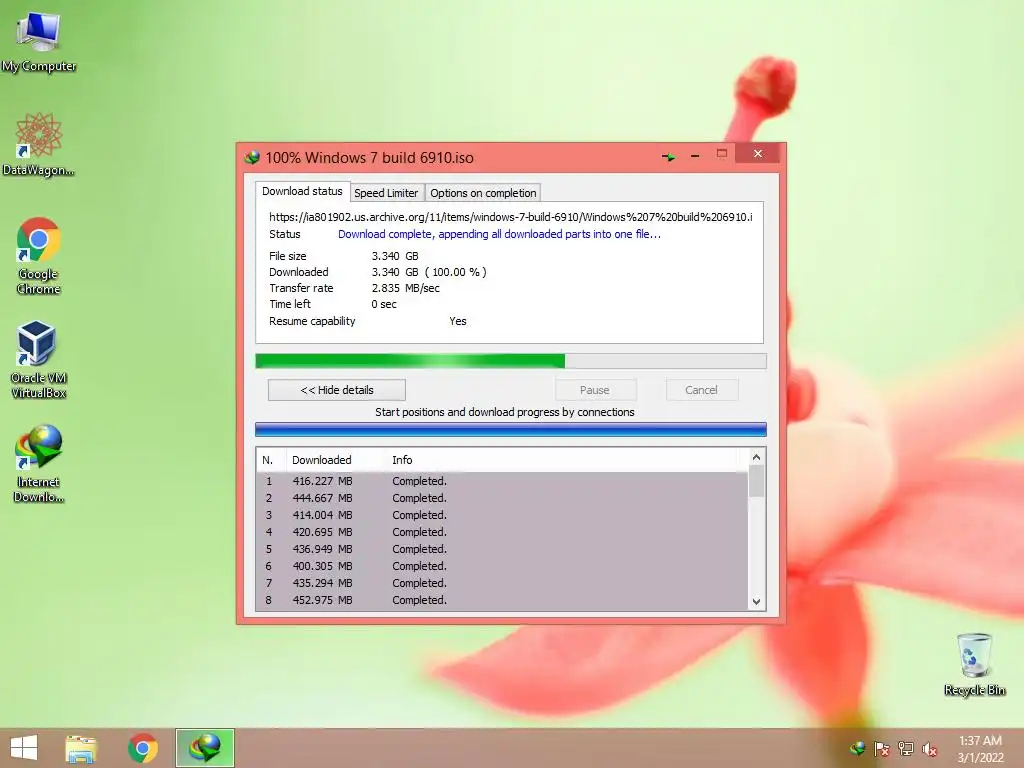Click the 2.835 MB/sec transfer rate
The height and width of the screenshot is (768, 1024).
pyautogui.click(x=406, y=288)
